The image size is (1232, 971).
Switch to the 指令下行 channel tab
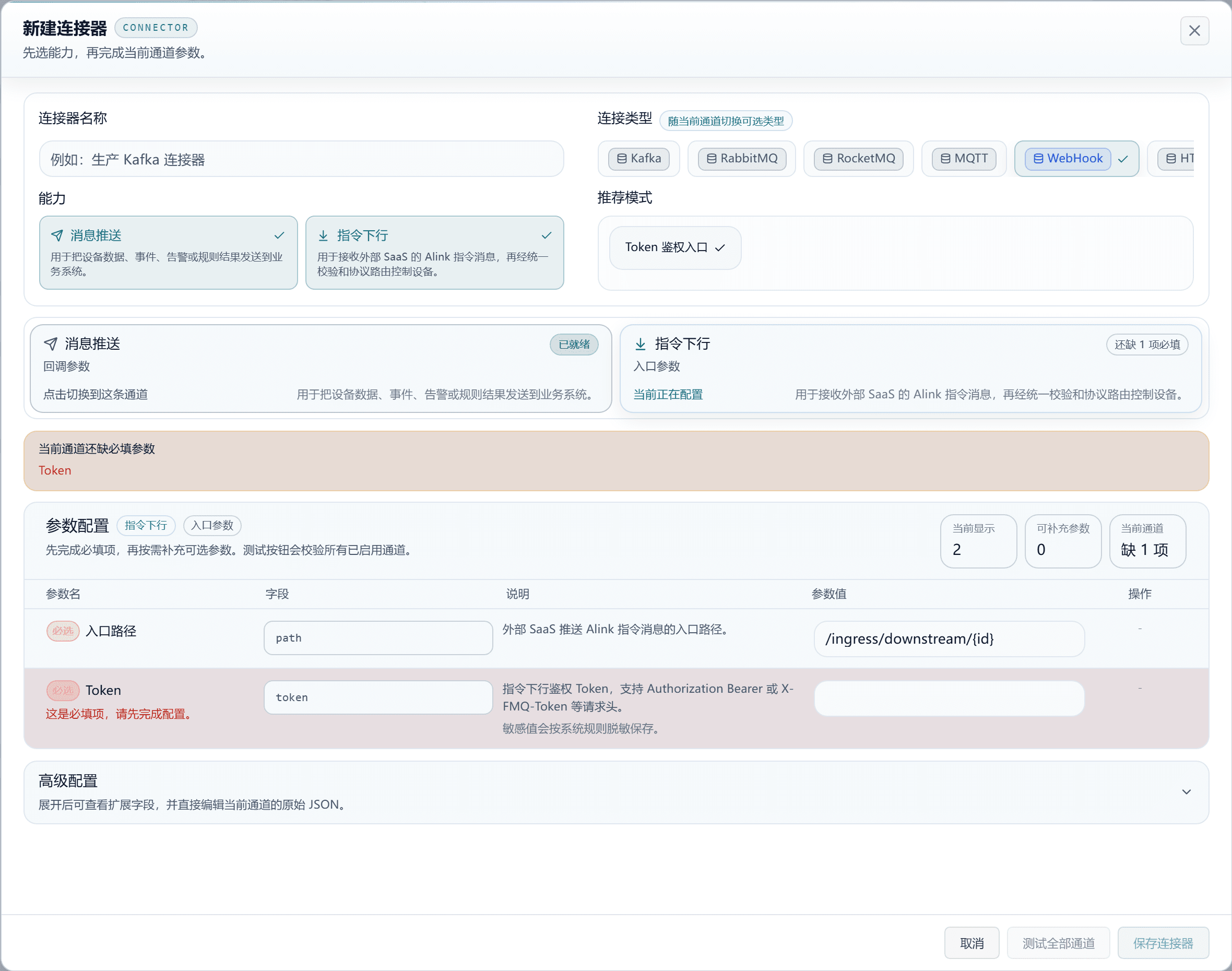click(x=910, y=369)
